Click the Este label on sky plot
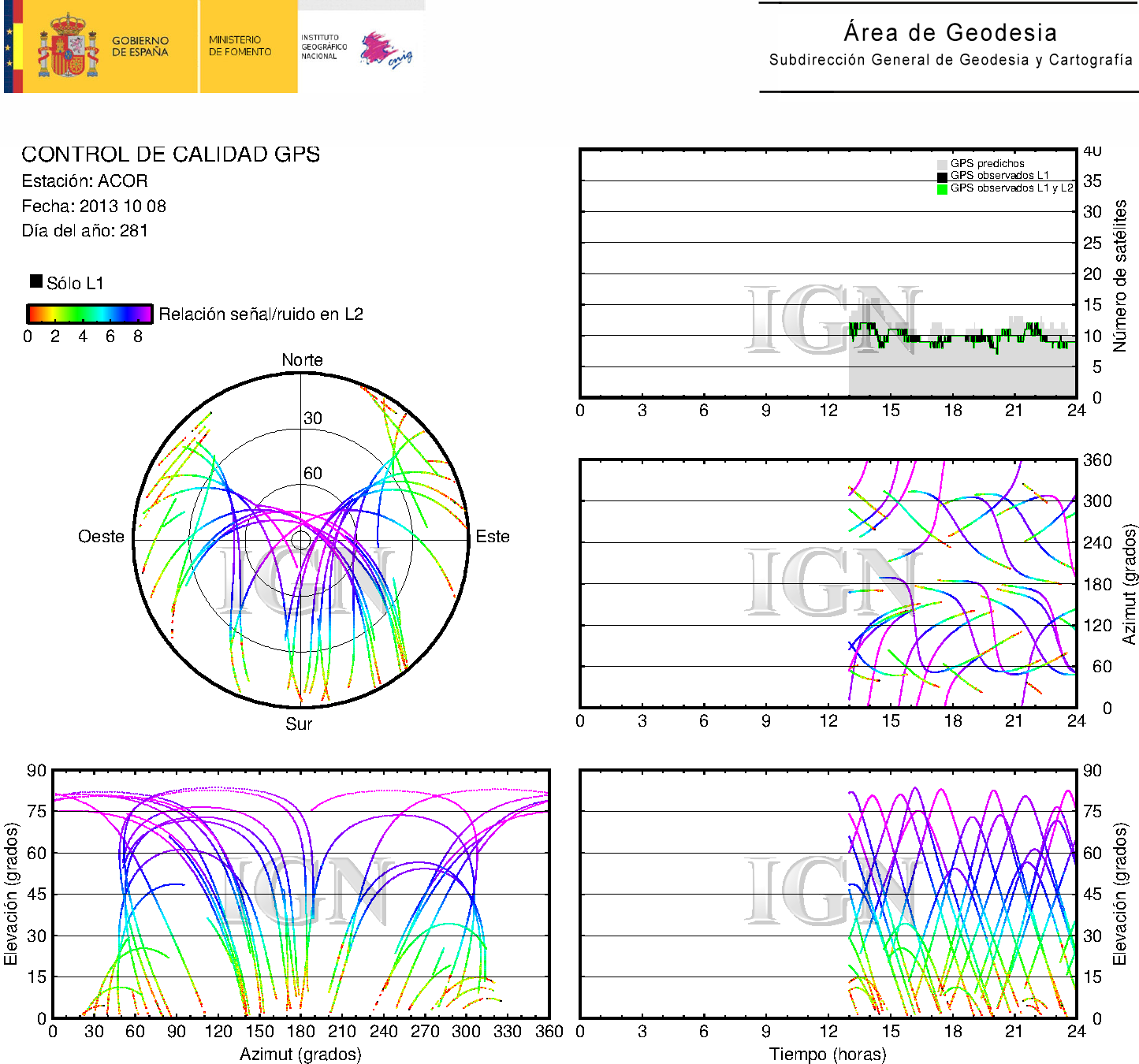 point(493,537)
